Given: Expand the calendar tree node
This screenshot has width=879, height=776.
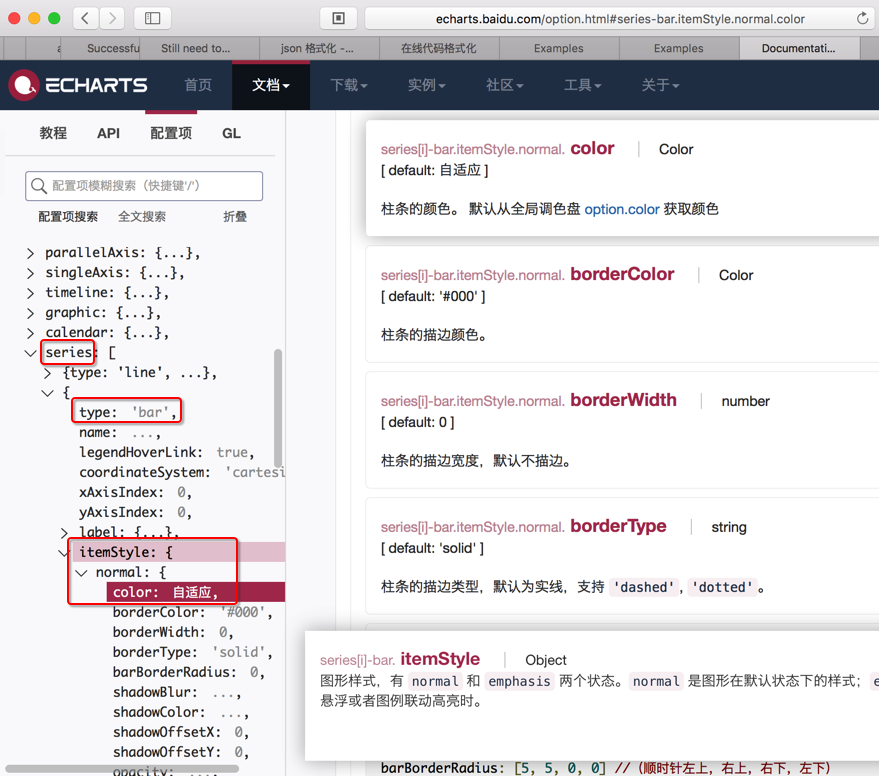Looking at the screenshot, I should [x=30, y=333].
